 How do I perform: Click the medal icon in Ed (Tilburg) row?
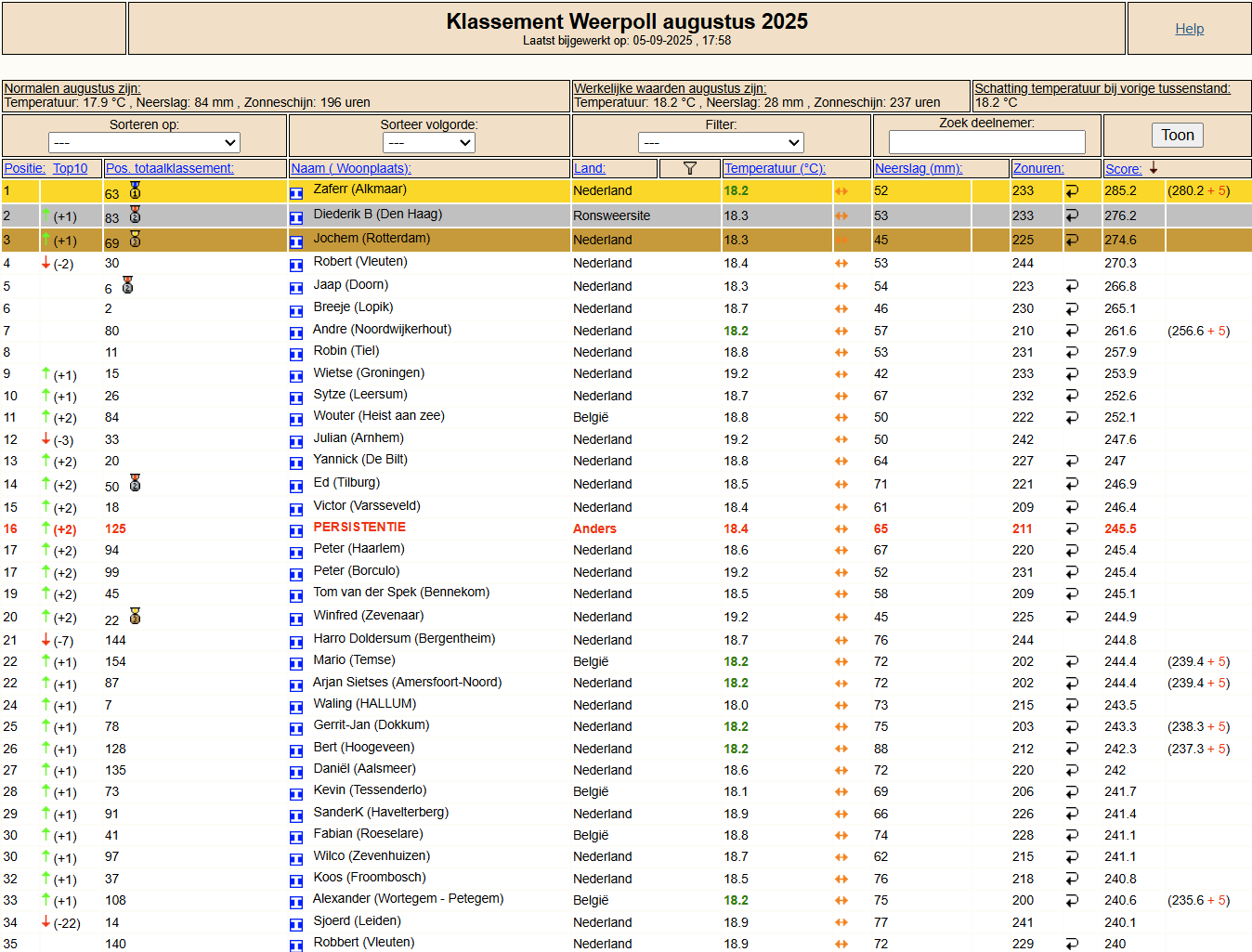(135, 483)
